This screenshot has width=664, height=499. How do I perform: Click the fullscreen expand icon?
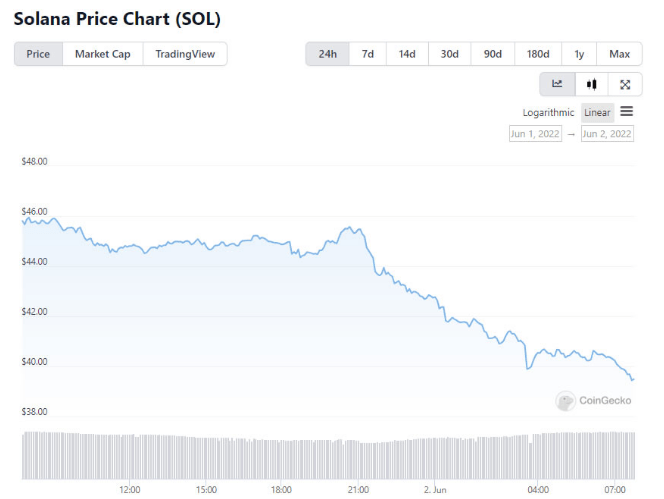tap(625, 85)
